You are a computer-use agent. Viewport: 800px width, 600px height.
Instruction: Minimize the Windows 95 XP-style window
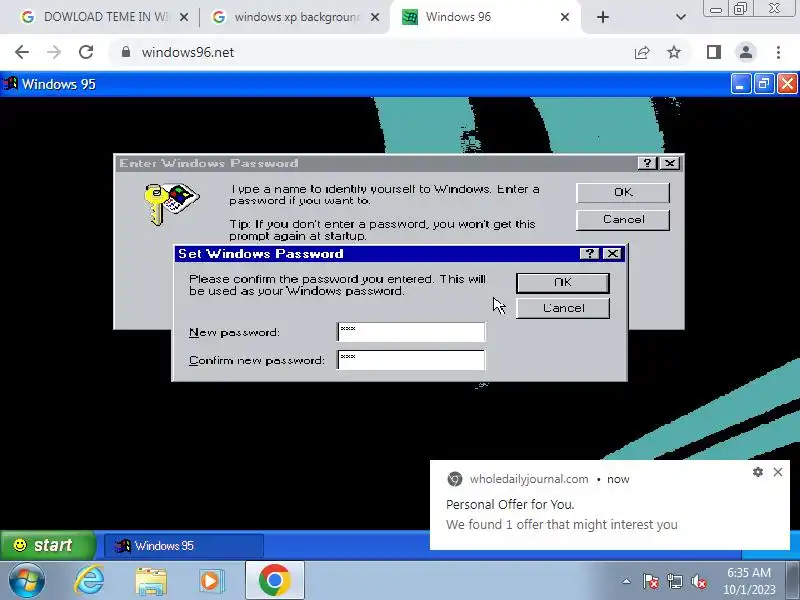(740, 84)
